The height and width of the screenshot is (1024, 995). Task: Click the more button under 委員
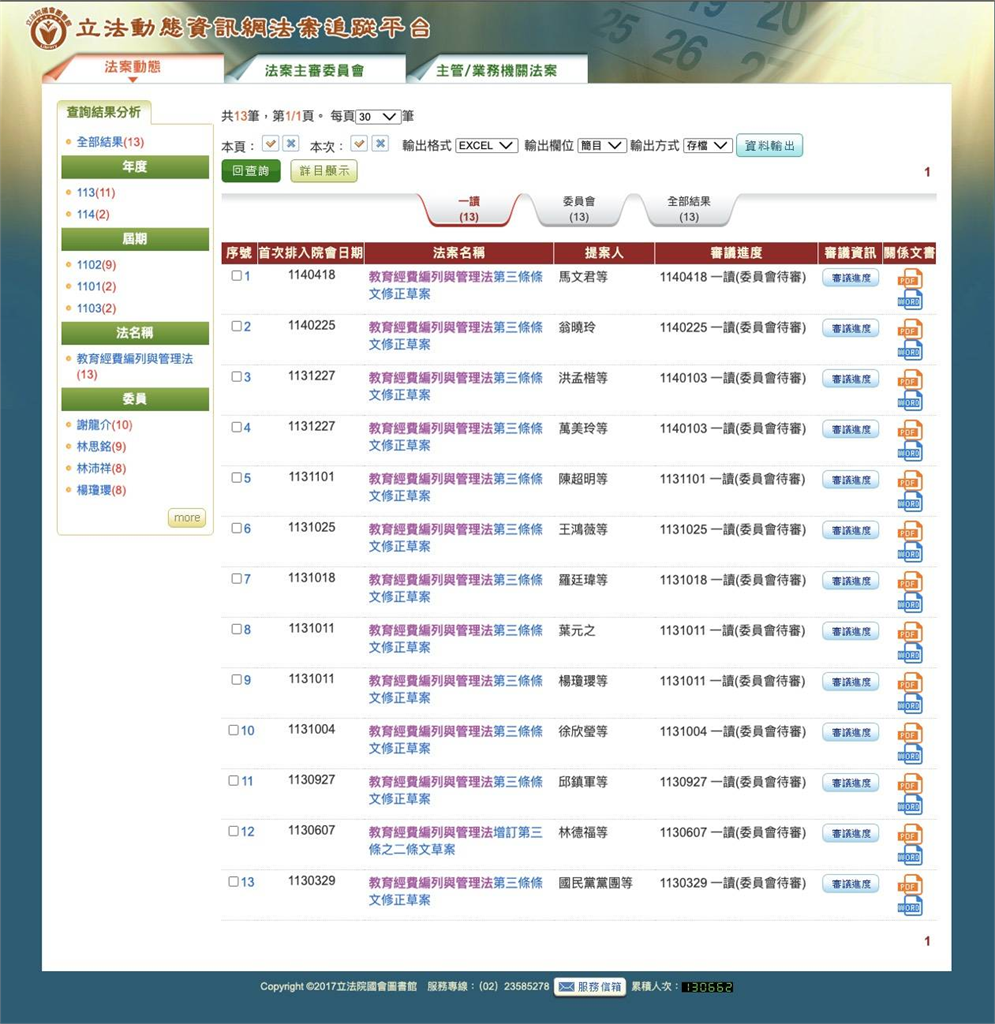point(187,518)
